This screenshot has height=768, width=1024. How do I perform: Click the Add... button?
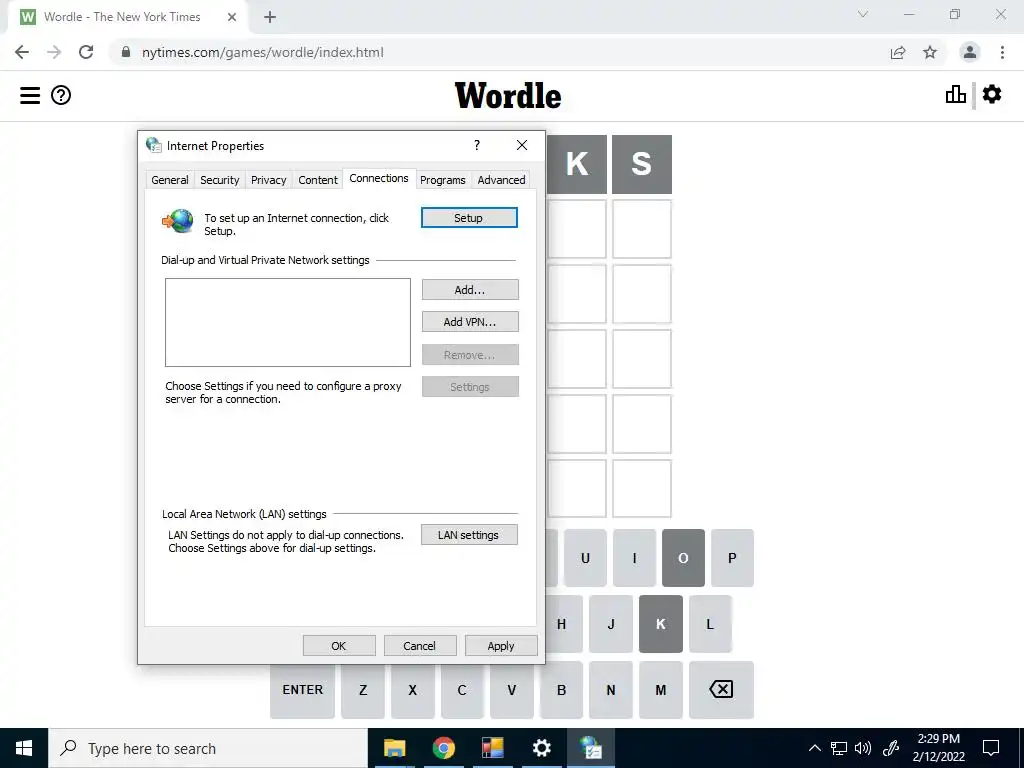click(470, 290)
